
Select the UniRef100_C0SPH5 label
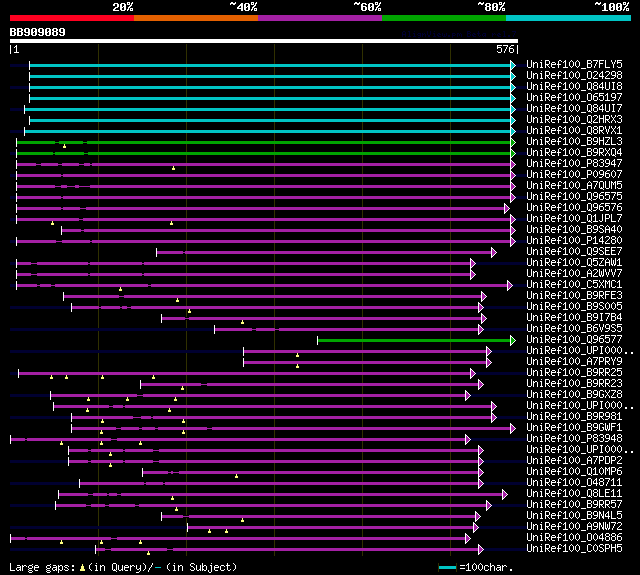[574, 549]
